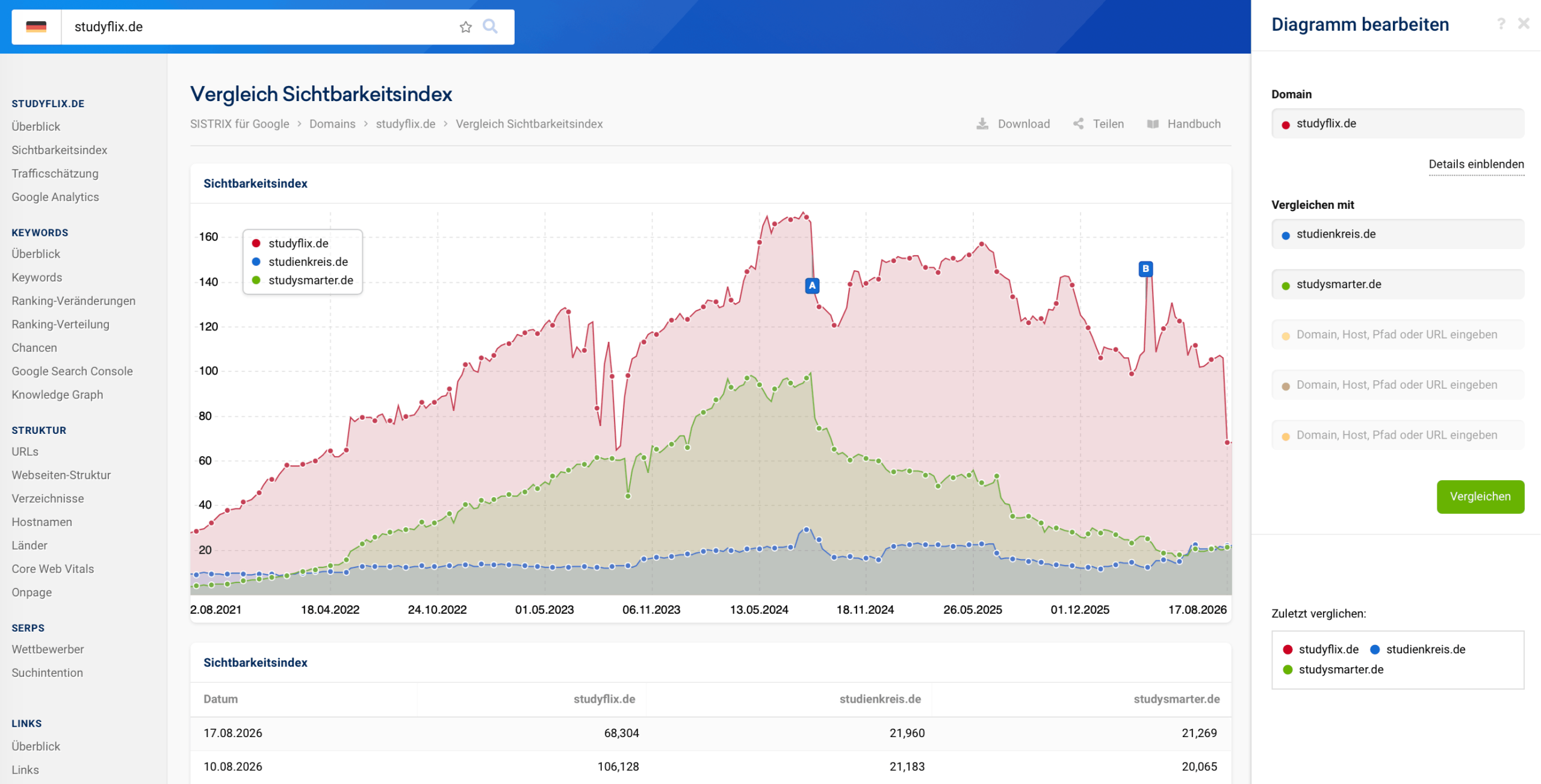Click the Download icon
This screenshot has width=1541, height=784.
point(982,124)
